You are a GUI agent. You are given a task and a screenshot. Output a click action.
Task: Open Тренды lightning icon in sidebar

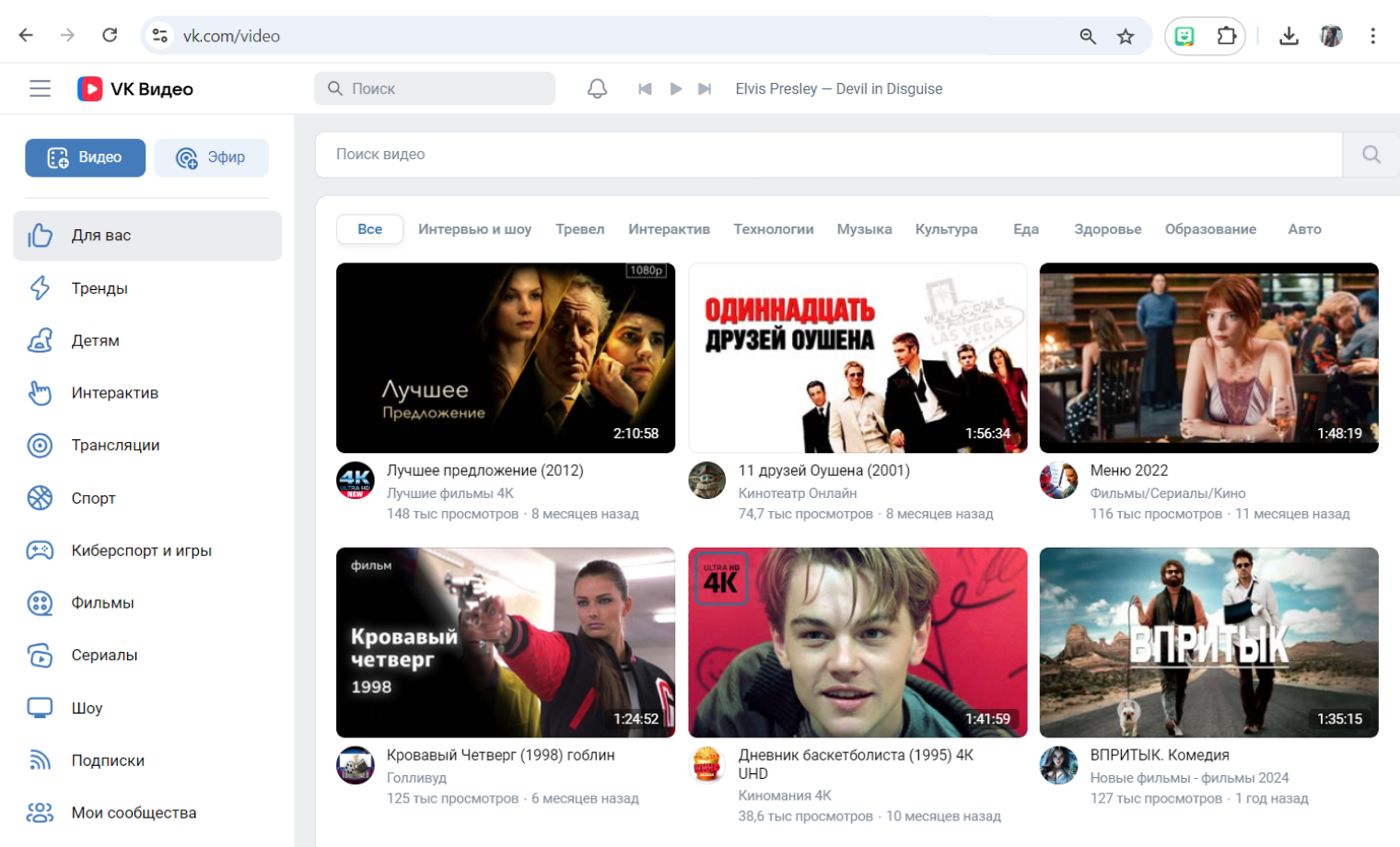[x=40, y=288]
